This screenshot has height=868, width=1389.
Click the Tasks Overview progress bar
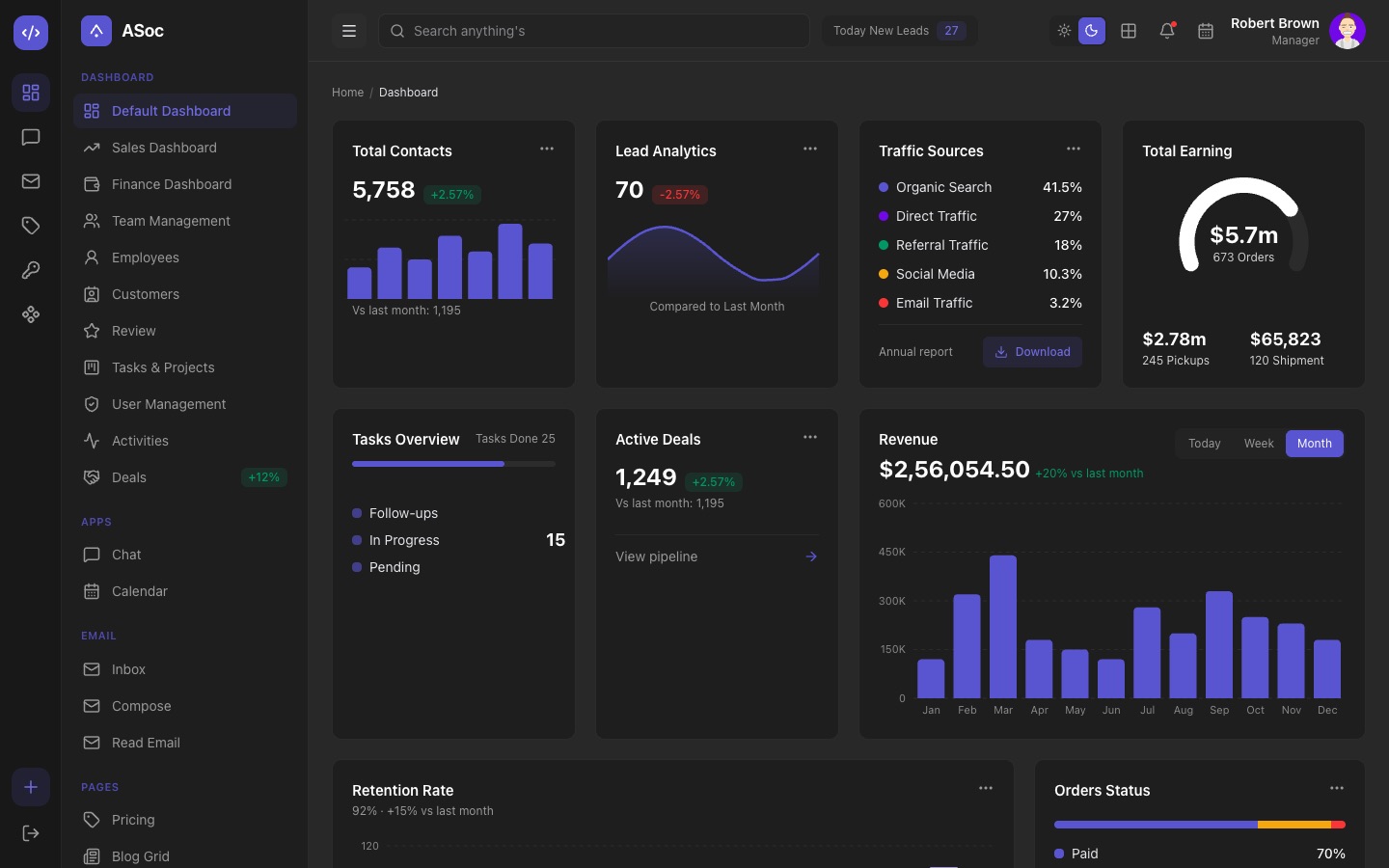point(453,464)
